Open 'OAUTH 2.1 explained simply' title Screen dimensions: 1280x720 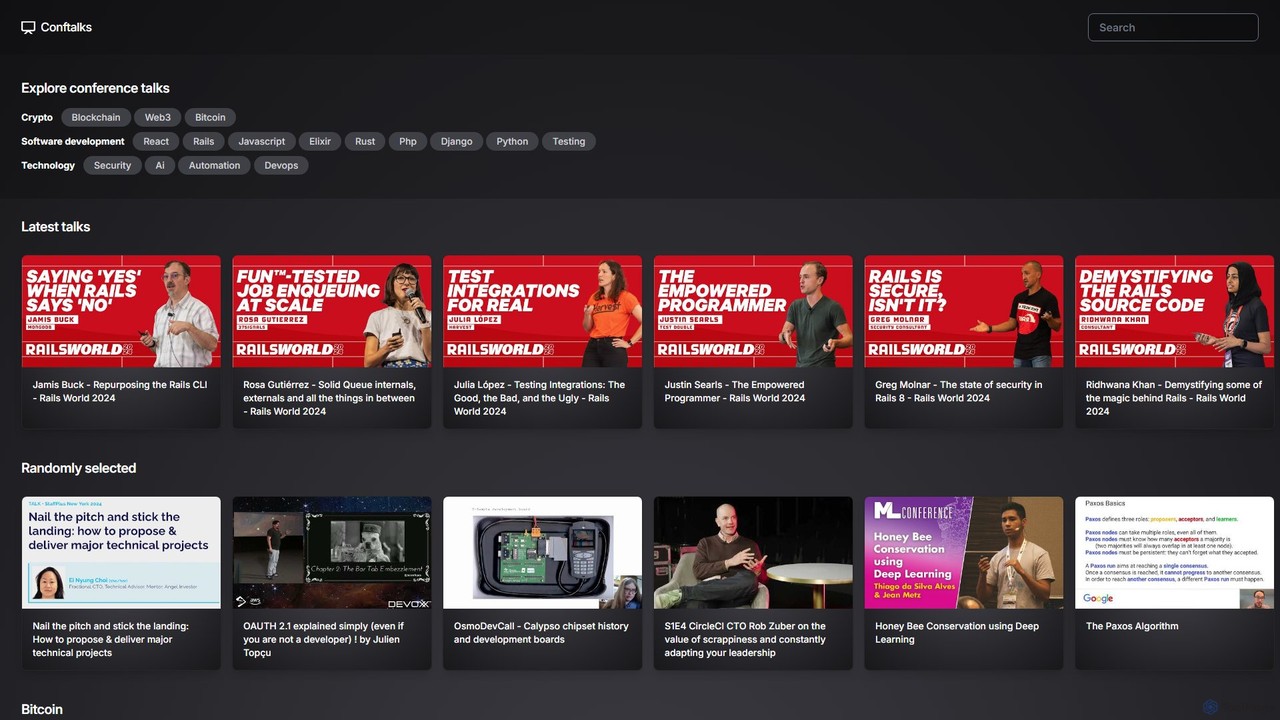324,640
